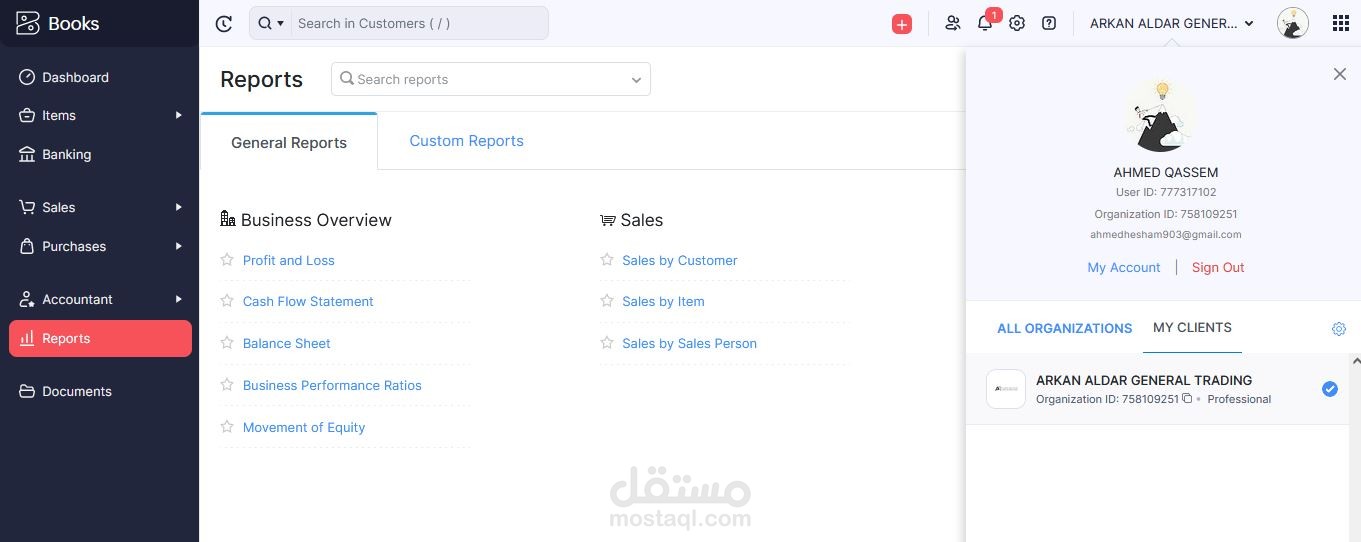The height and width of the screenshot is (542, 1361).
Task: Open recent activity history clock icon
Action: click(224, 23)
